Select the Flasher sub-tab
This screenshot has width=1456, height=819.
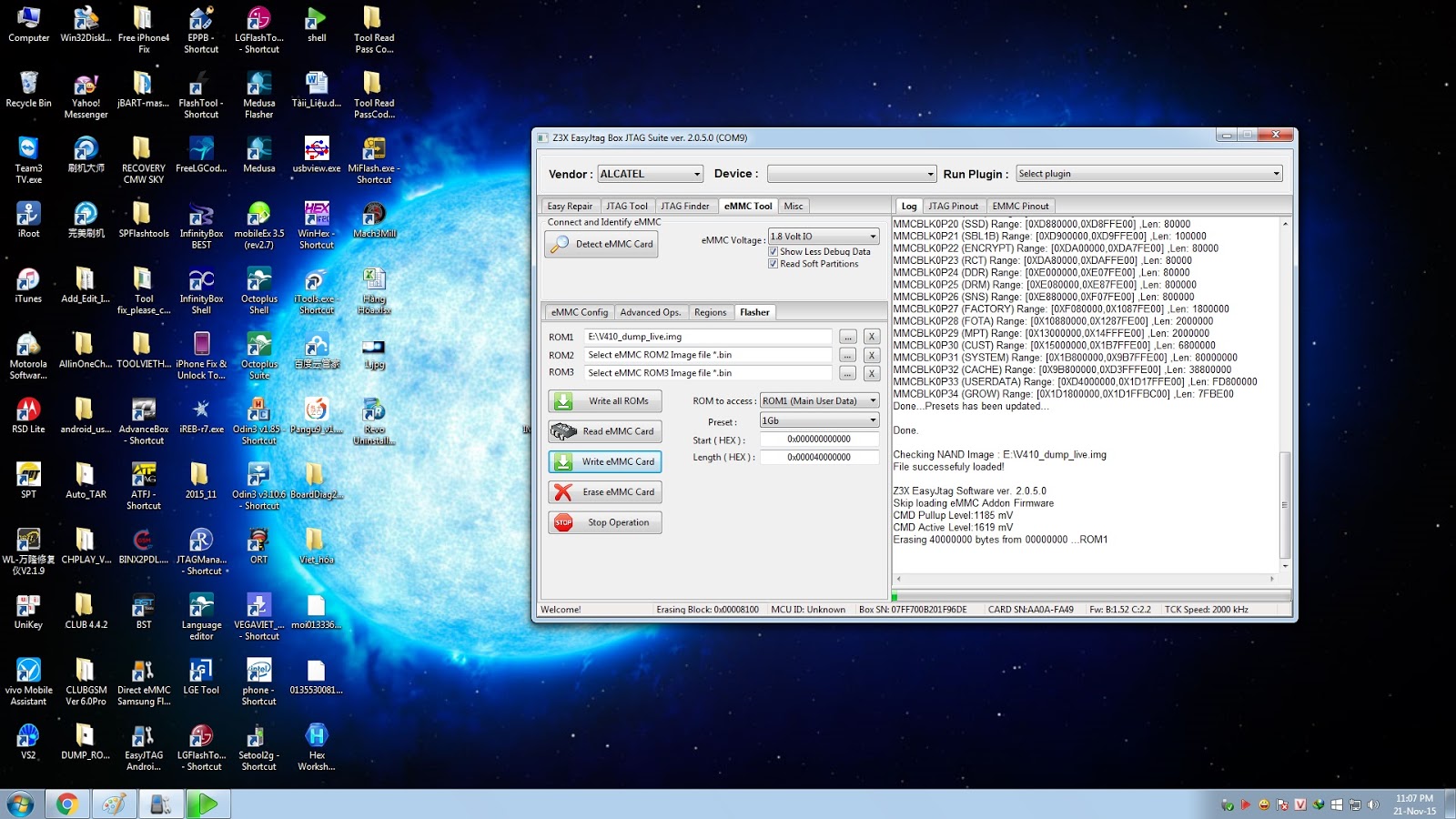tap(754, 312)
